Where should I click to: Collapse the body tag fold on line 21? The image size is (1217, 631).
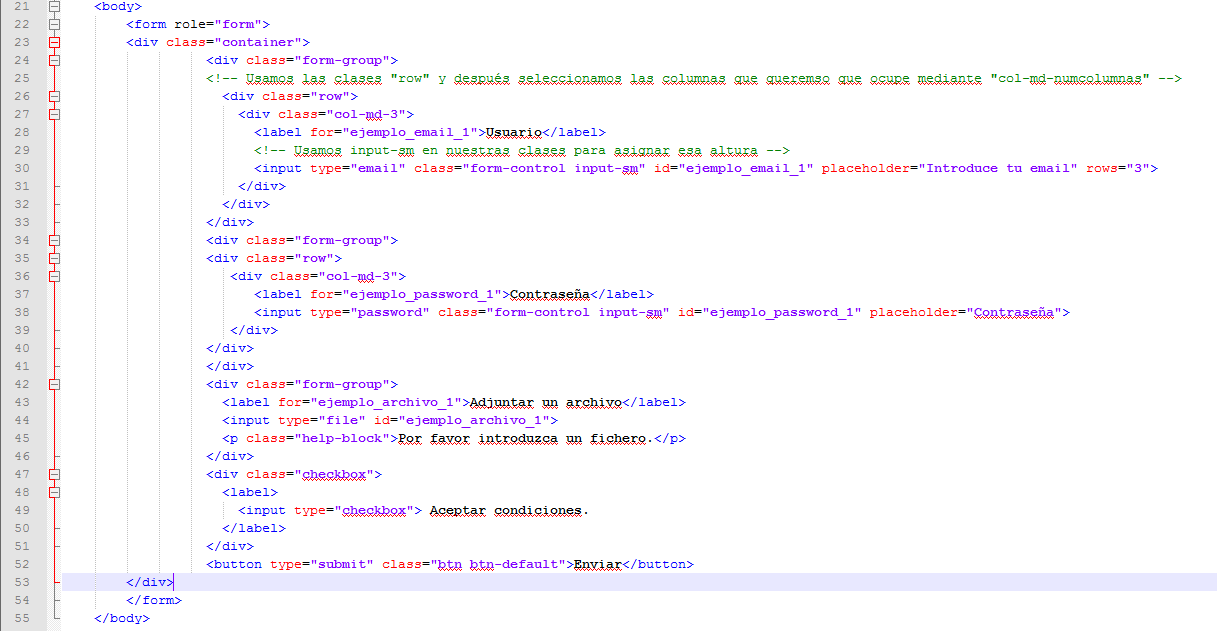(x=54, y=7)
